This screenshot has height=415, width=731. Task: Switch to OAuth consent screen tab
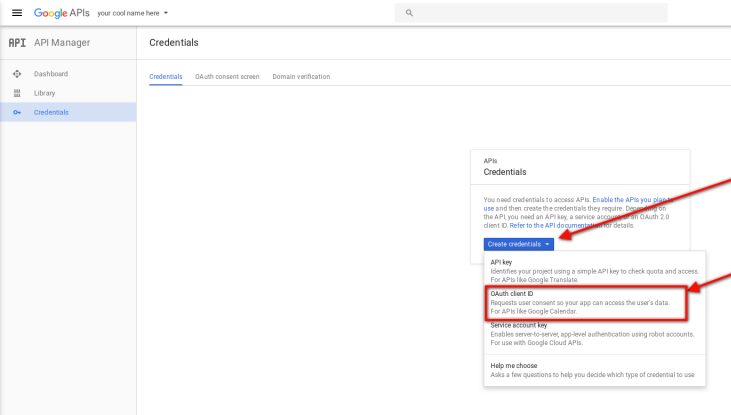pyautogui.click(x=227, y=76)
